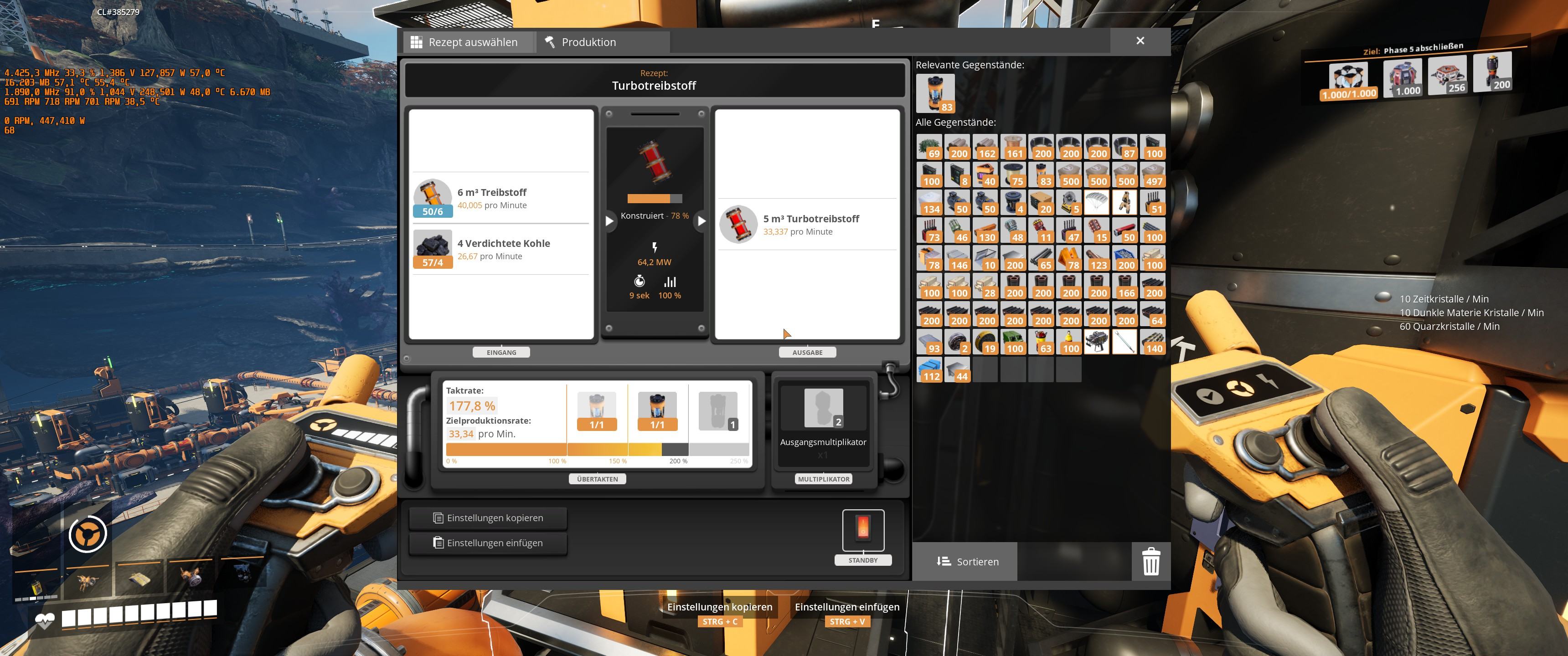Screen dimensions: 1568x656
Task: Select the connector stack of 51
Action: click(1153, 203)
